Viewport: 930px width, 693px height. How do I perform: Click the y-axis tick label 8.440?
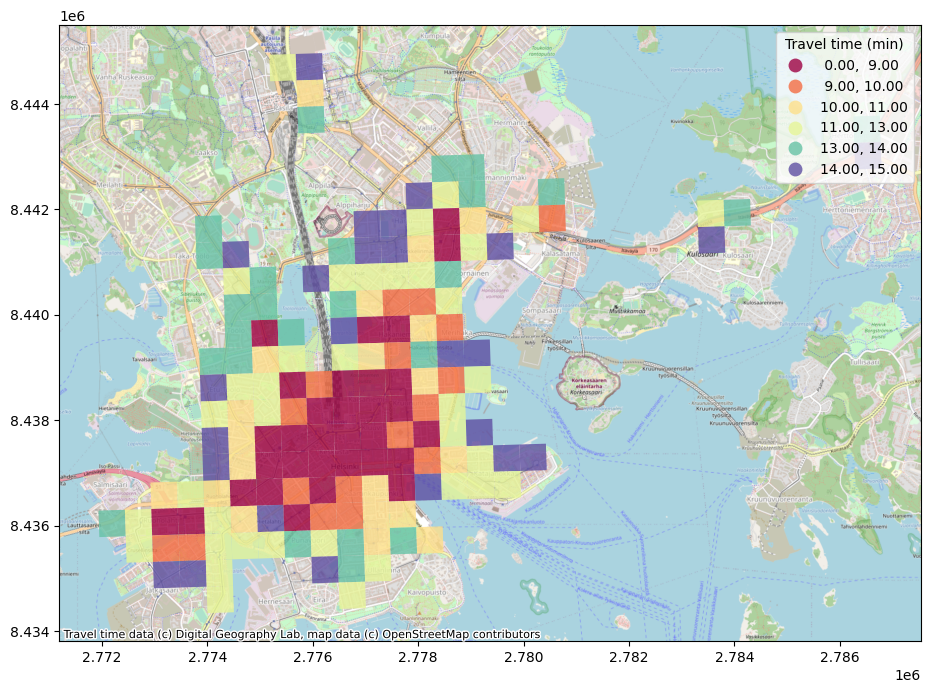(x=31, y=315)
